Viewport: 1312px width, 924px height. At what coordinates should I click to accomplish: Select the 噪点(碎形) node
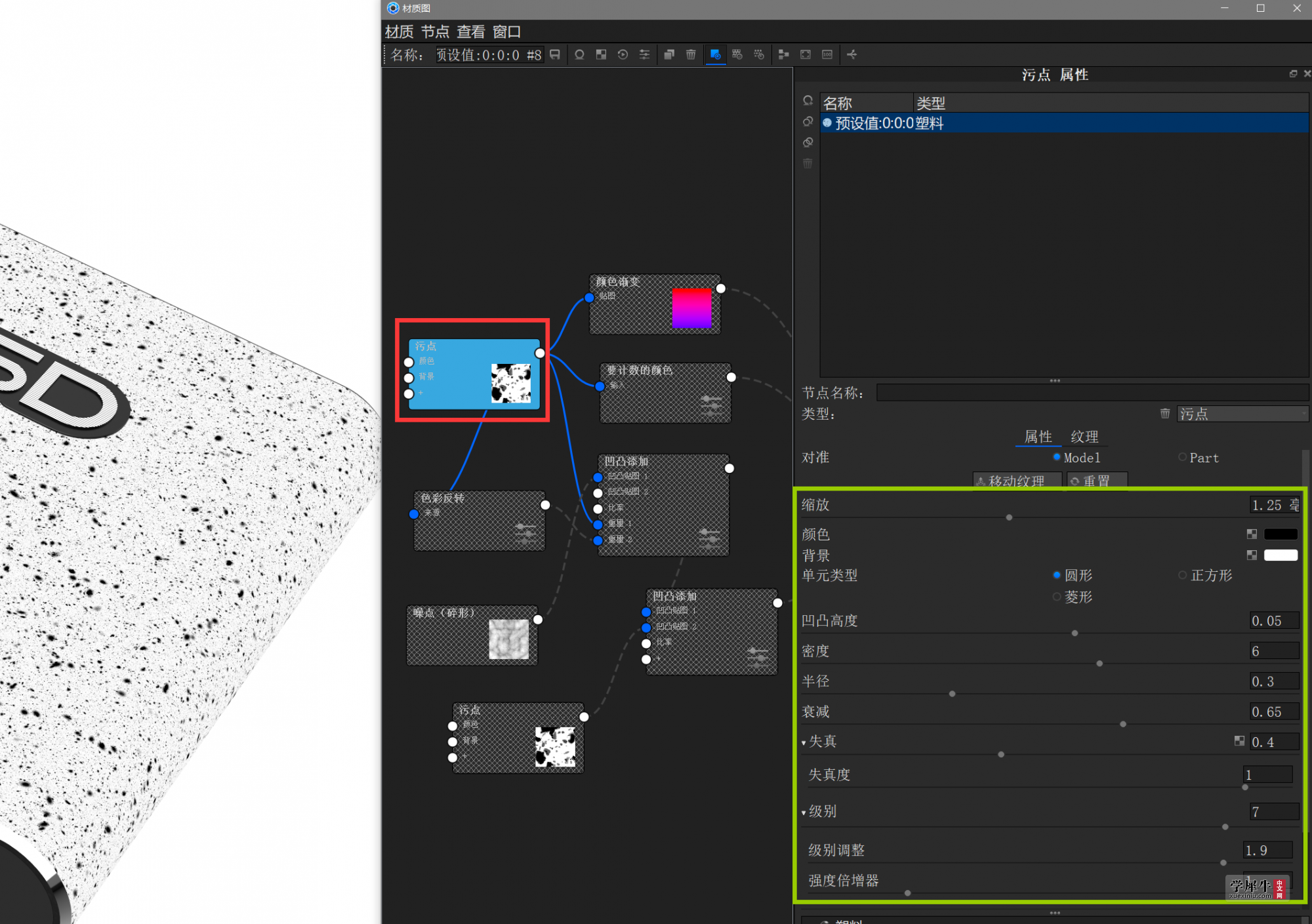coord(472,635)
